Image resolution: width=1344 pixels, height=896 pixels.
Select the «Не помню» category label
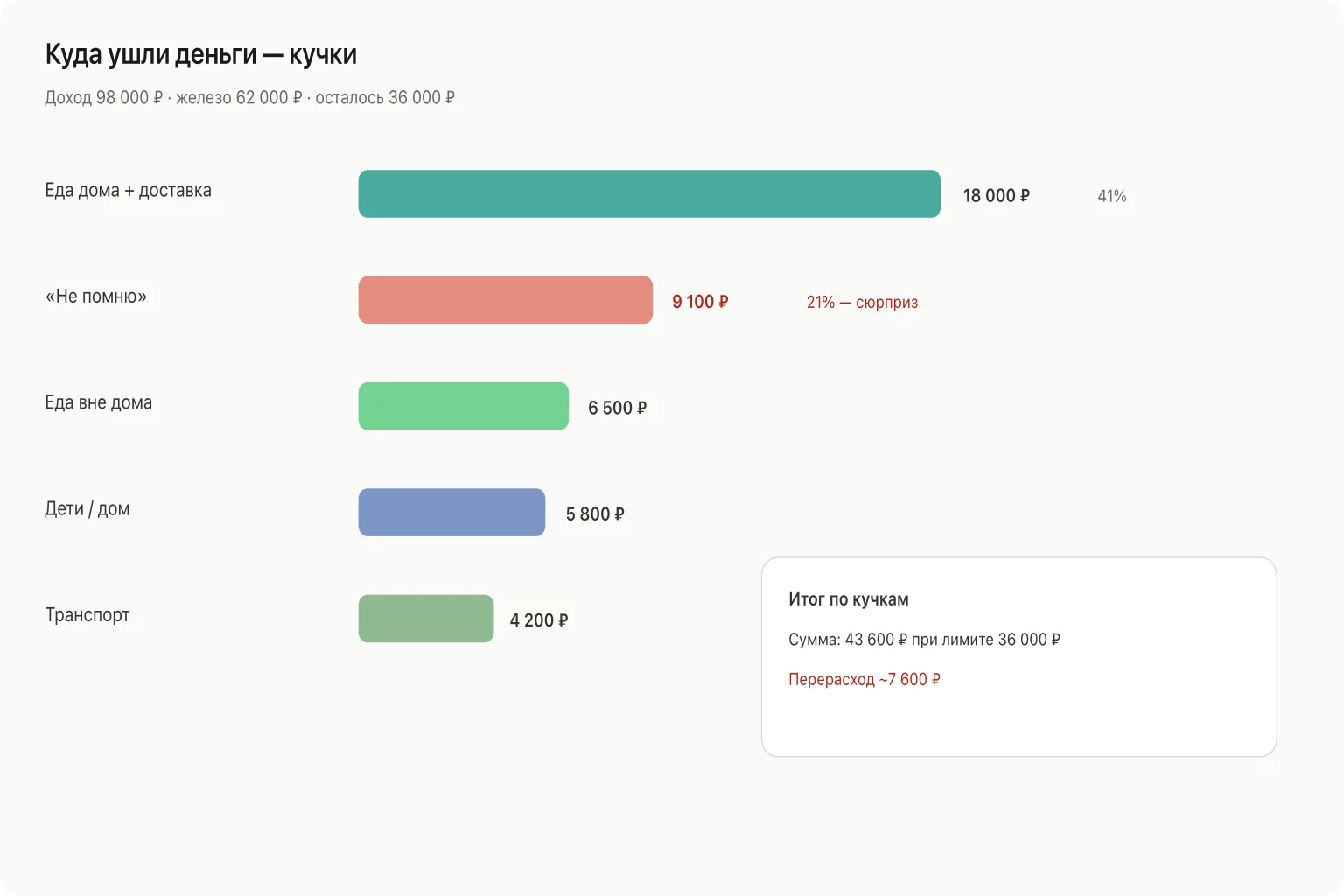96,297
